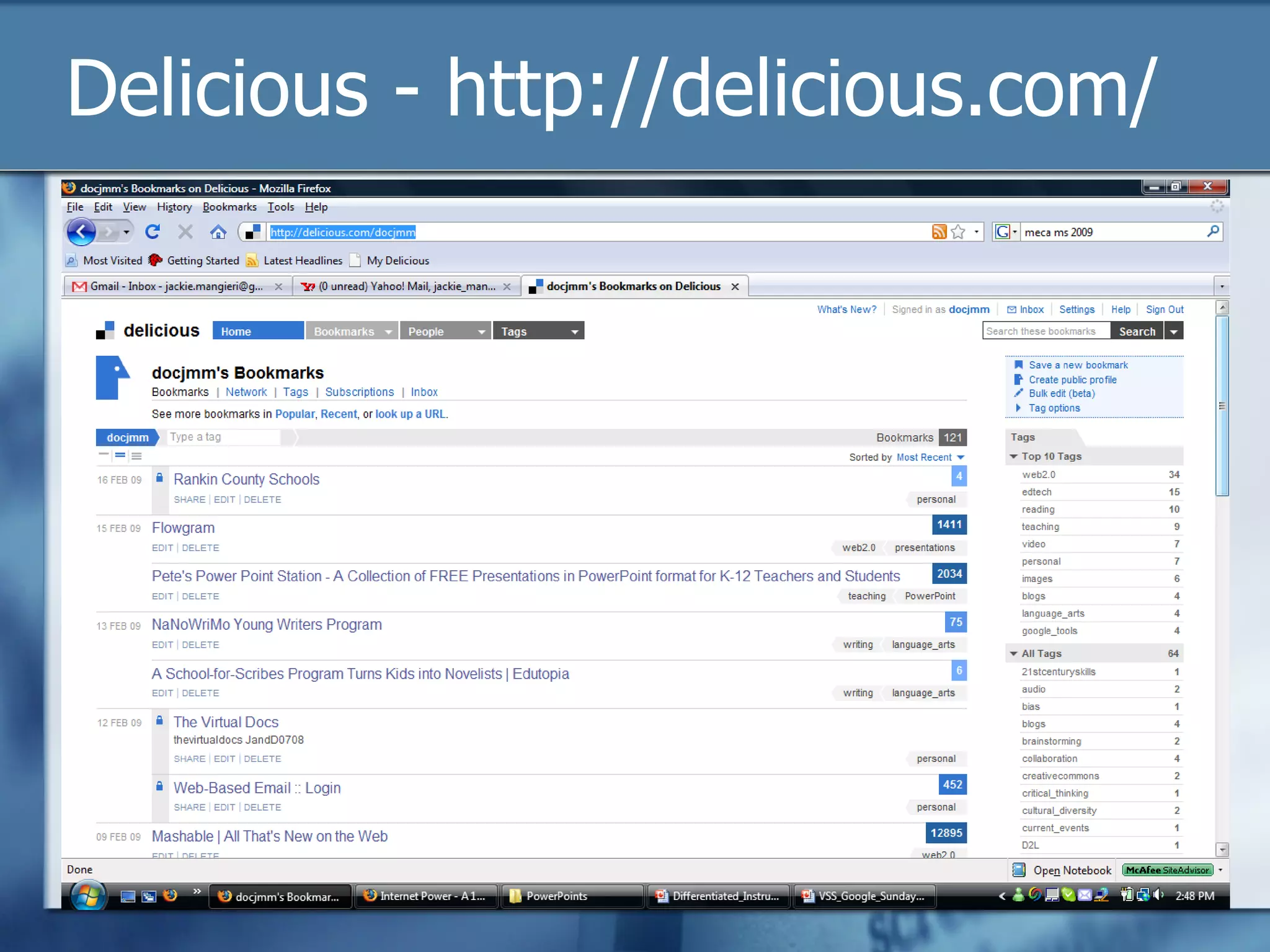1270x952 pixels.
Task: Click the bookmark star icon
Action: 958,232
